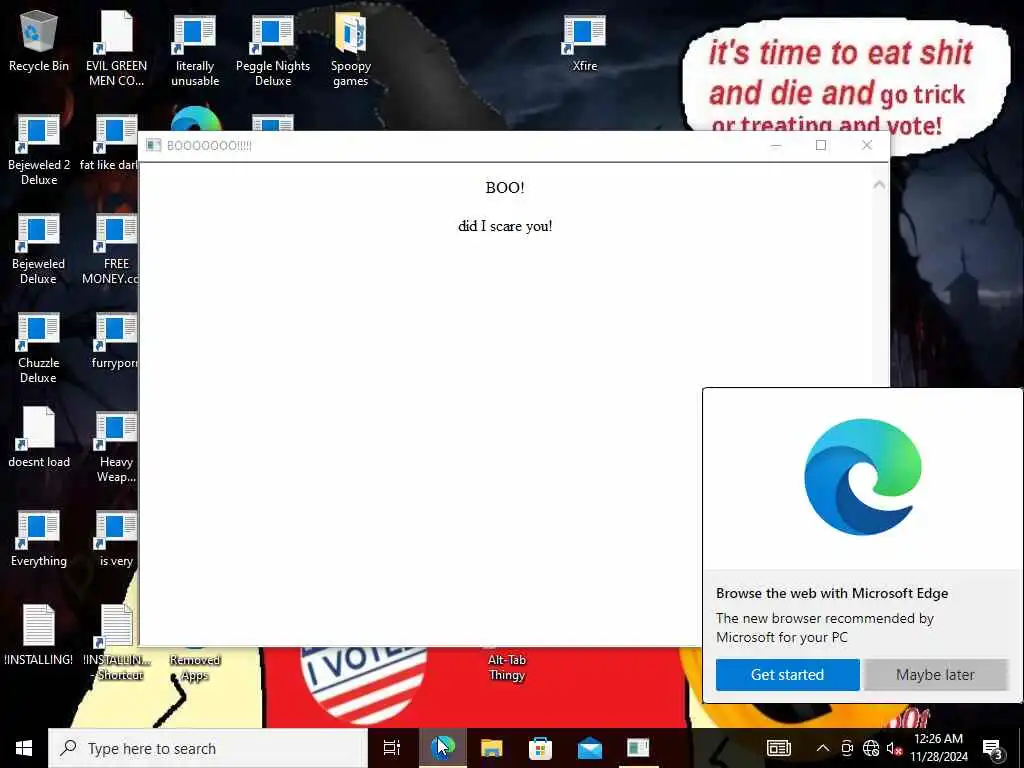Minimize the BOOOOOOOO!!!!! window

point(776,145)
